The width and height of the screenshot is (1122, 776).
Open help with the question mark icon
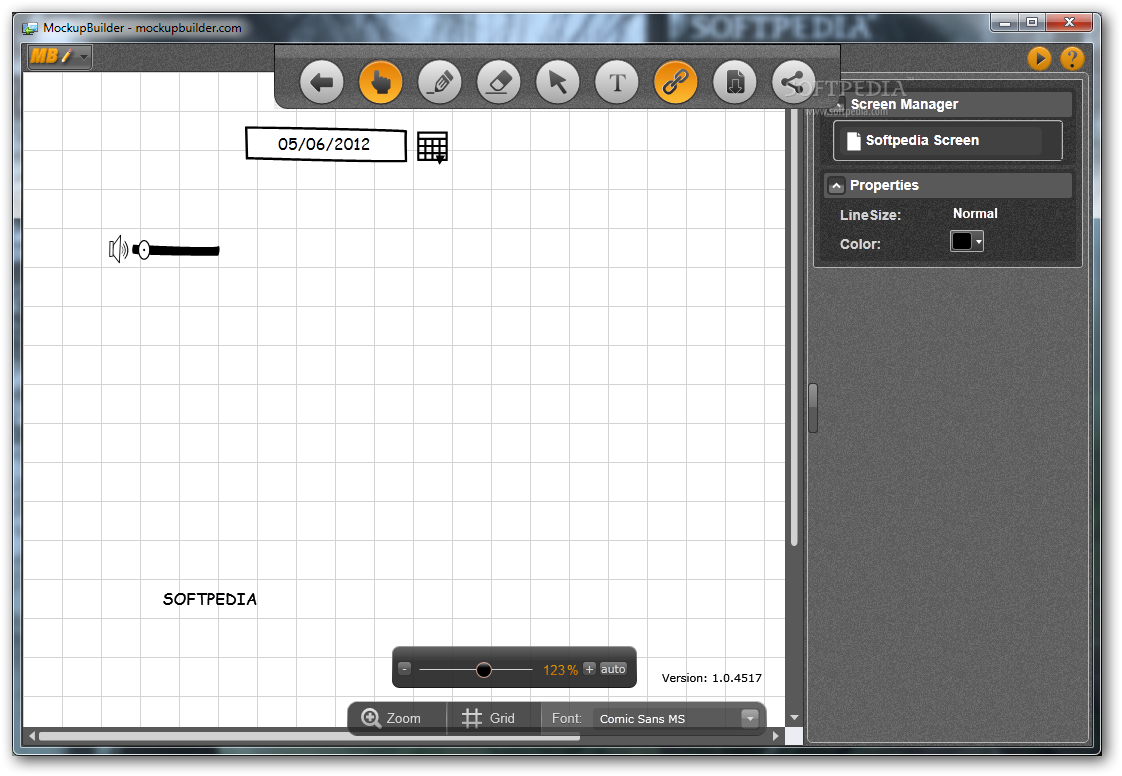1072,58
